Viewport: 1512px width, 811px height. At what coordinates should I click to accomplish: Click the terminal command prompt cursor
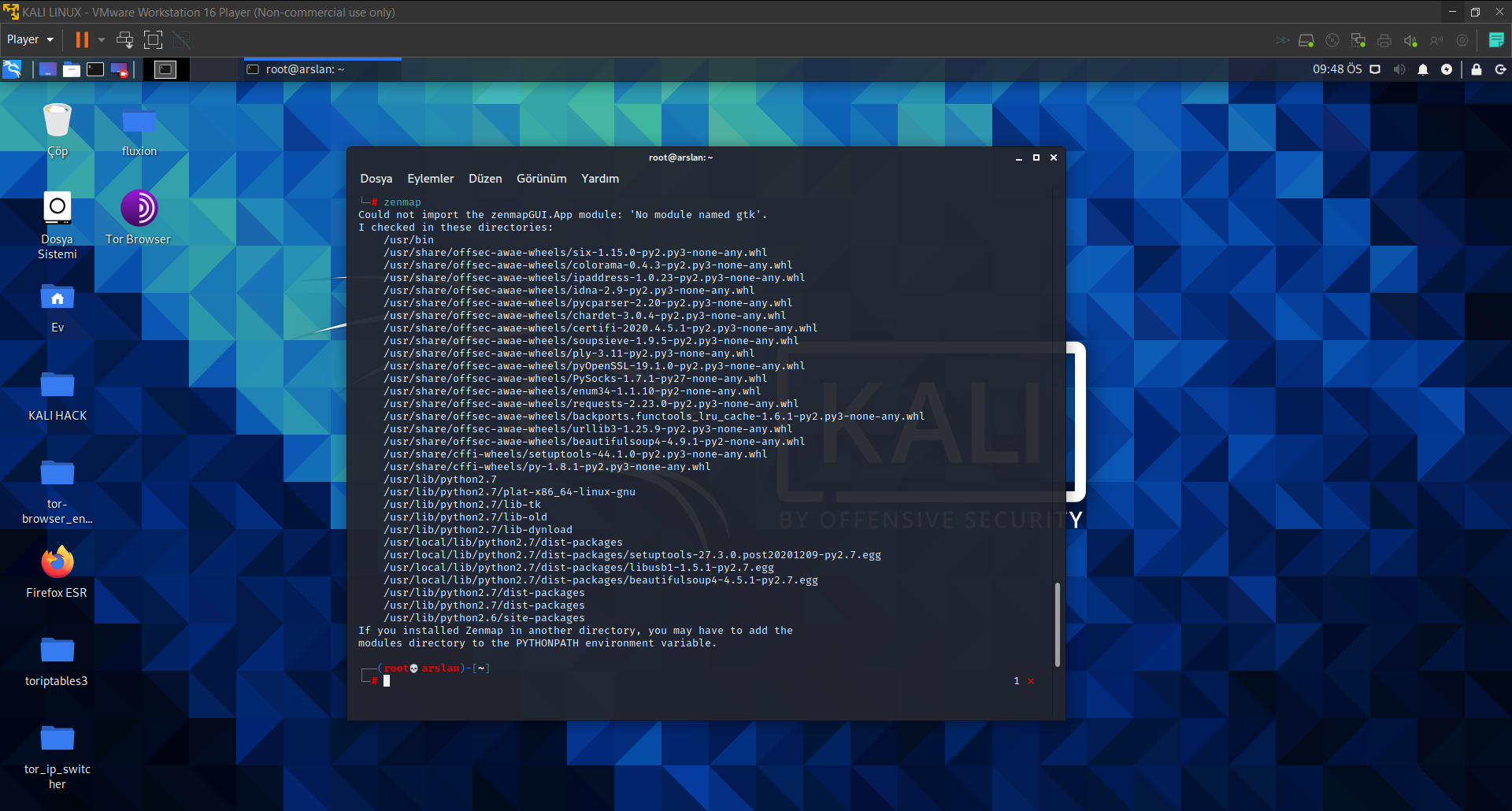point(387,681)
